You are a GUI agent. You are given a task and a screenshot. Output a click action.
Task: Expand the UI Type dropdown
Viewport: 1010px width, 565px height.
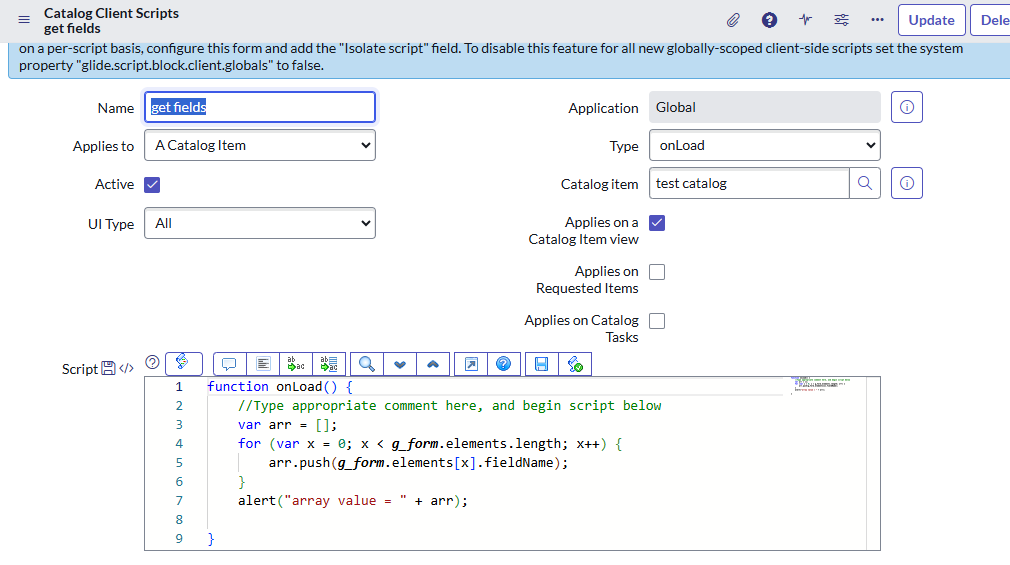260,224
